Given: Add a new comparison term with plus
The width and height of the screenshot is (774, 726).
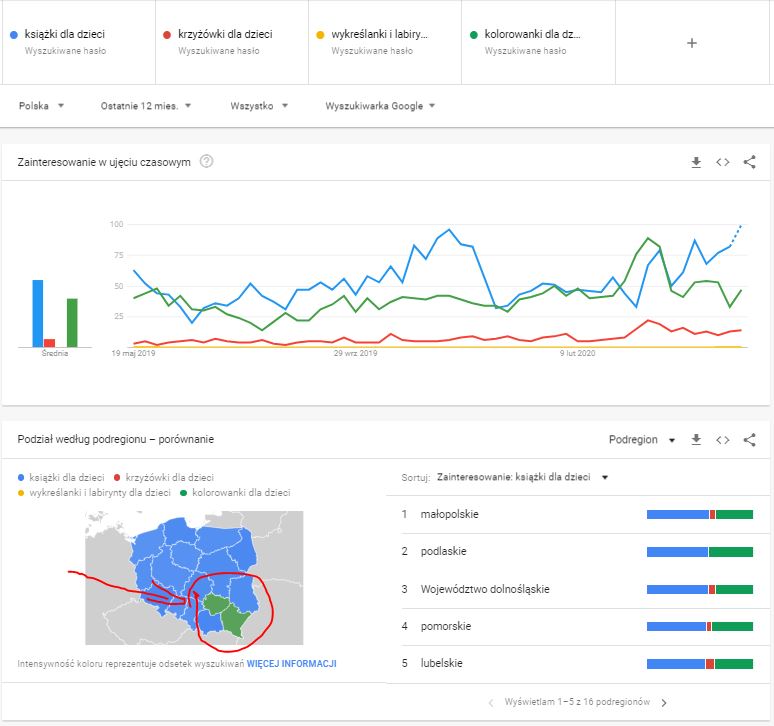Looking at the screenshot, I should 691,42.
